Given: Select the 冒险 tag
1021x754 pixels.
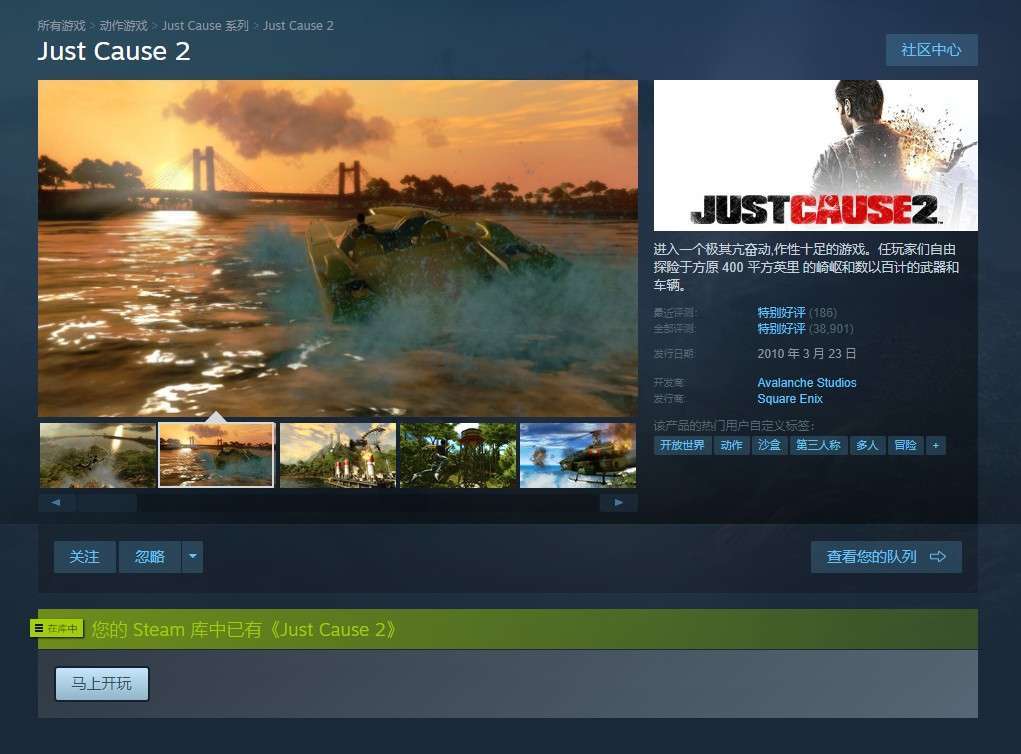Looking at the screenshot, I should coord(905,445).
